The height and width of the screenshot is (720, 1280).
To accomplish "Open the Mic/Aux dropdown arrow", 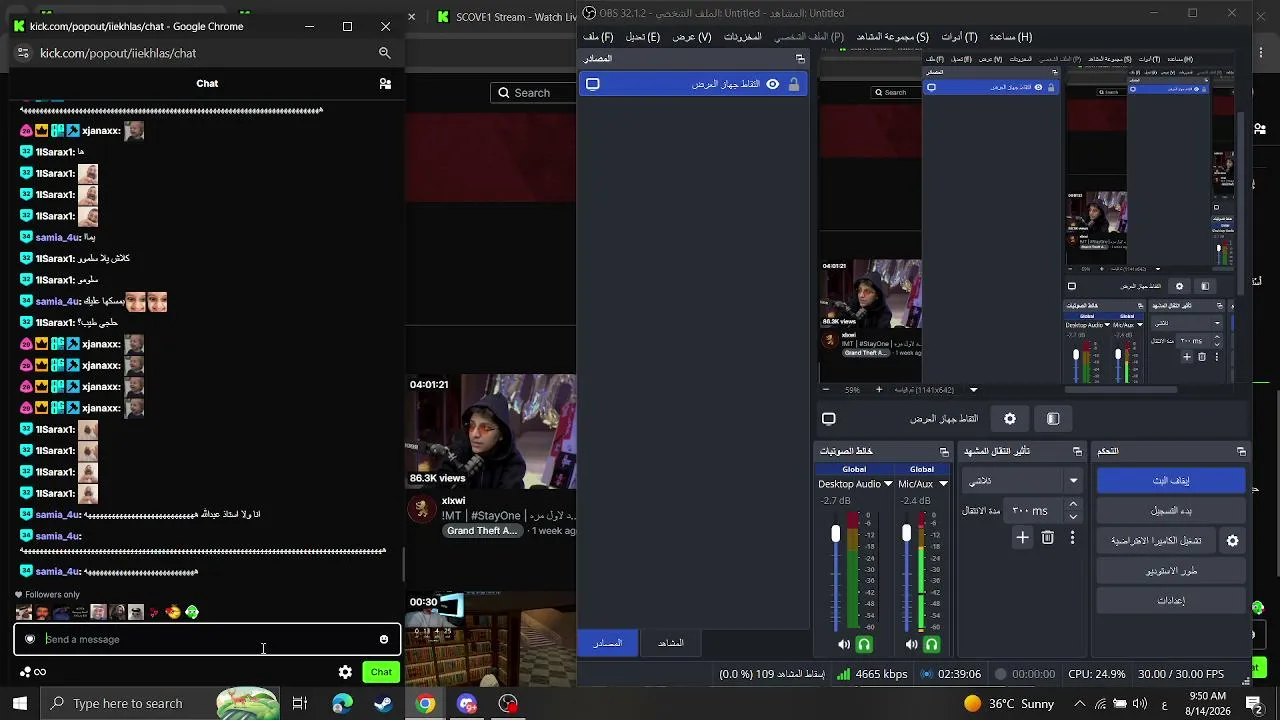I will (x=943, y=484).
